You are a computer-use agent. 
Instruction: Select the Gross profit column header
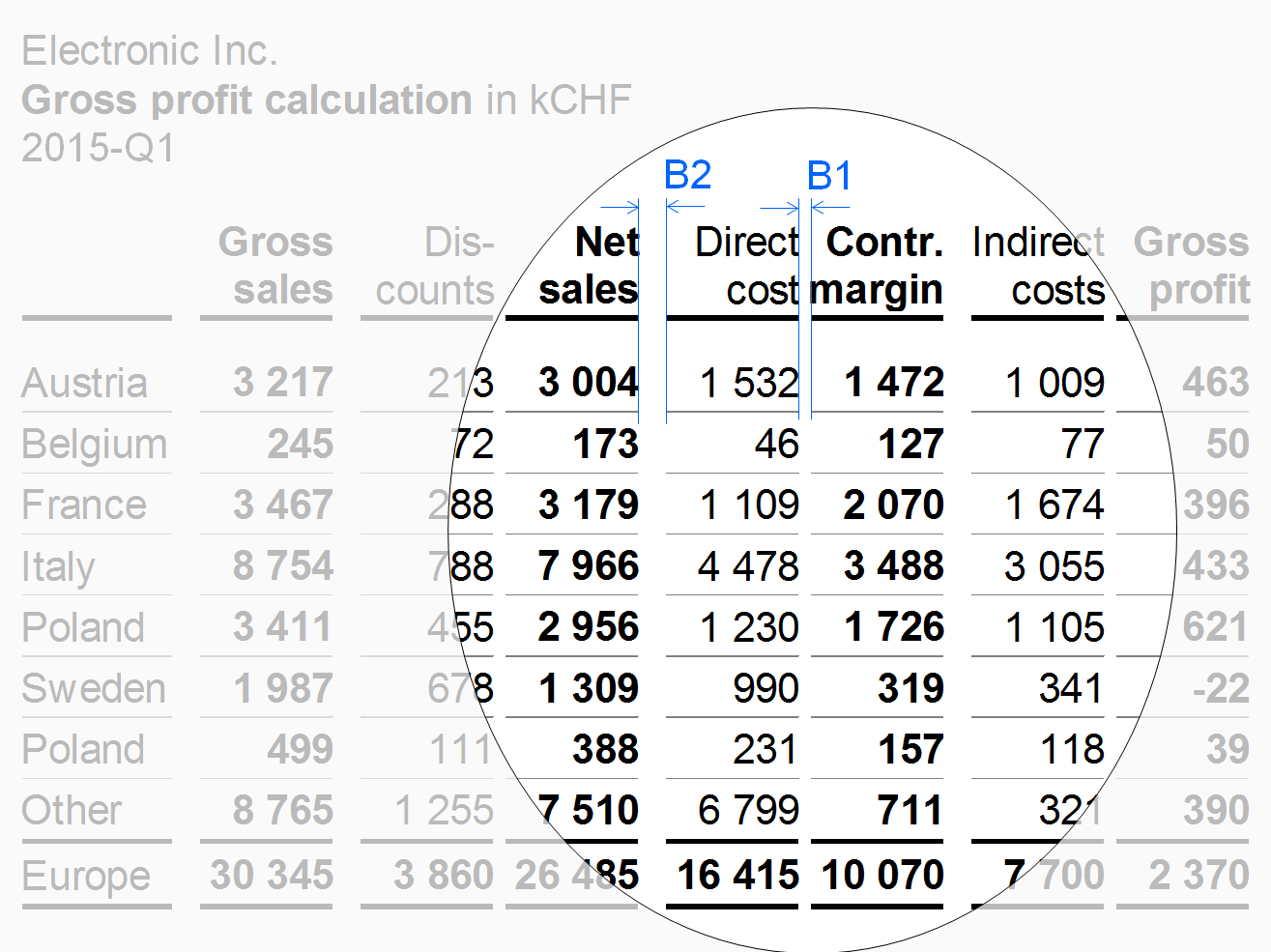coord(1191,266)
